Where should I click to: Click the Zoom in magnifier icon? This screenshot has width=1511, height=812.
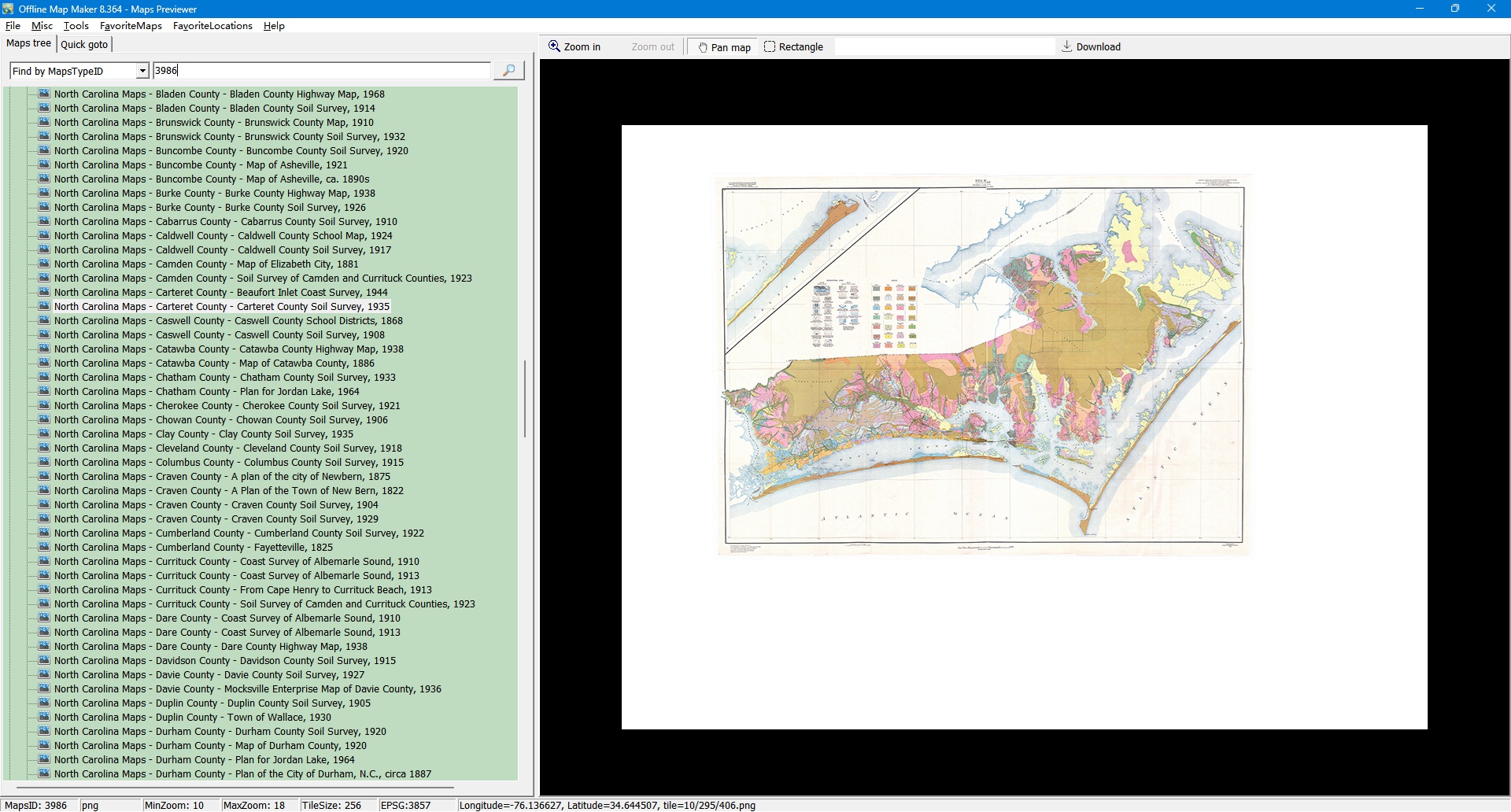point(554,46)
